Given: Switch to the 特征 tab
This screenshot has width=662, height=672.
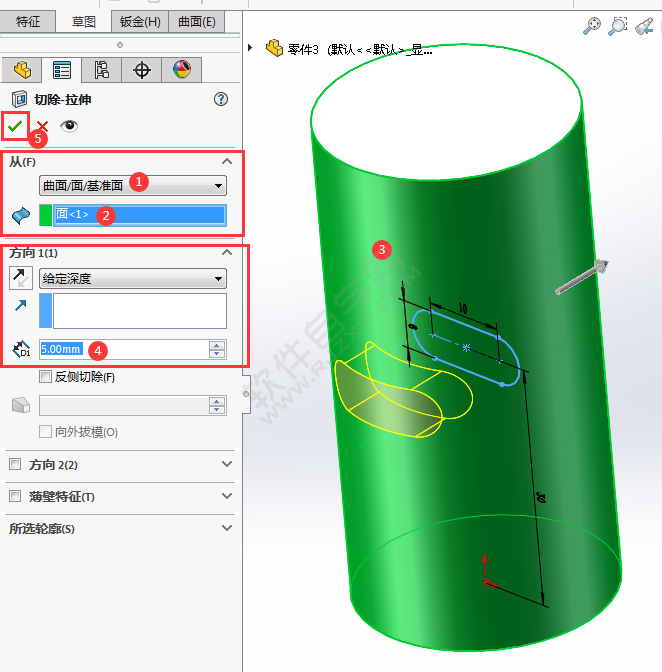Looking at the screenshot, I should click(x=28, y=21).
